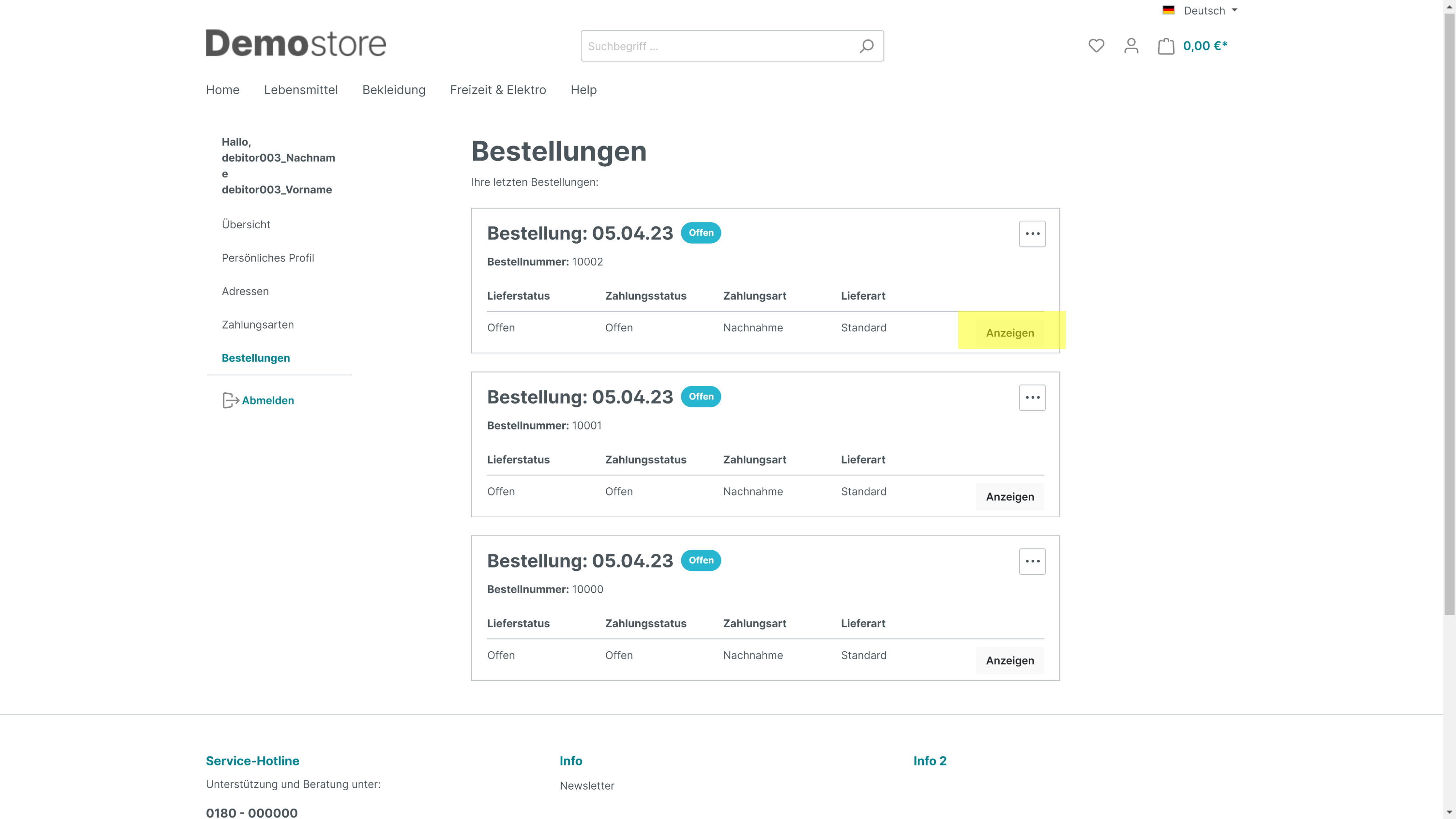Click the Offen badge of order 10001
1456x819 pixels.
[701, 397]
